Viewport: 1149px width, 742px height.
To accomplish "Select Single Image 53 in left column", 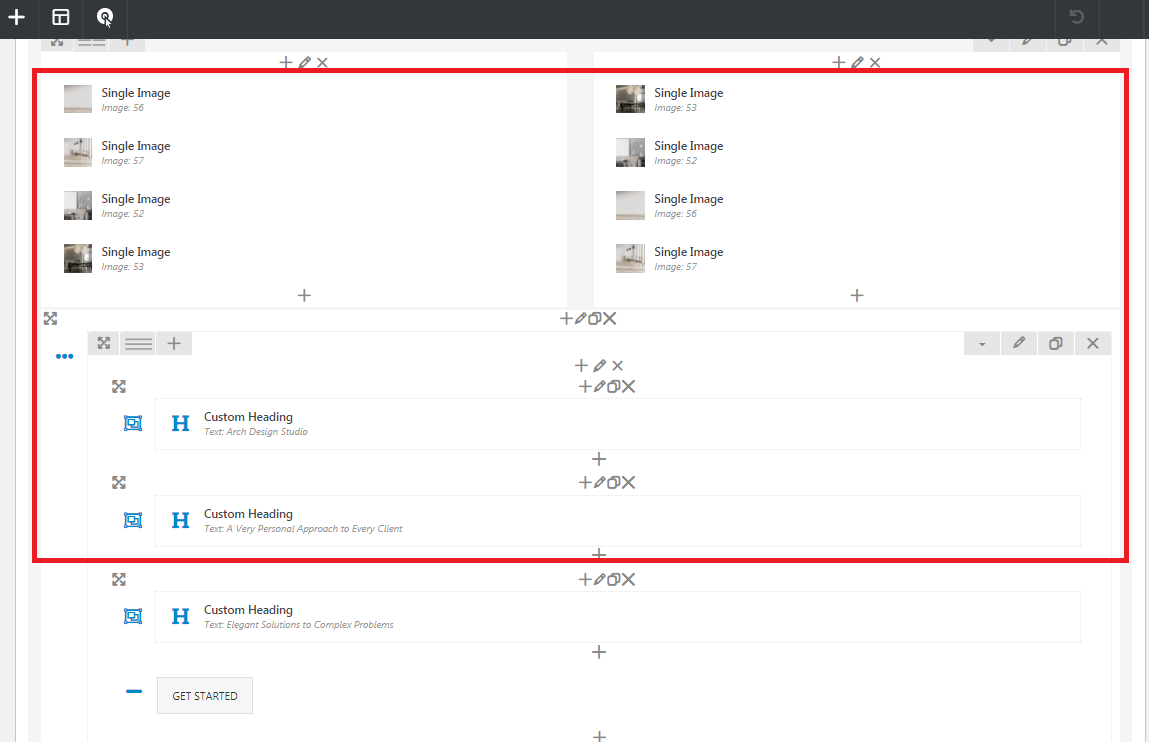I will pyautogui.click(x=304, y=258).
